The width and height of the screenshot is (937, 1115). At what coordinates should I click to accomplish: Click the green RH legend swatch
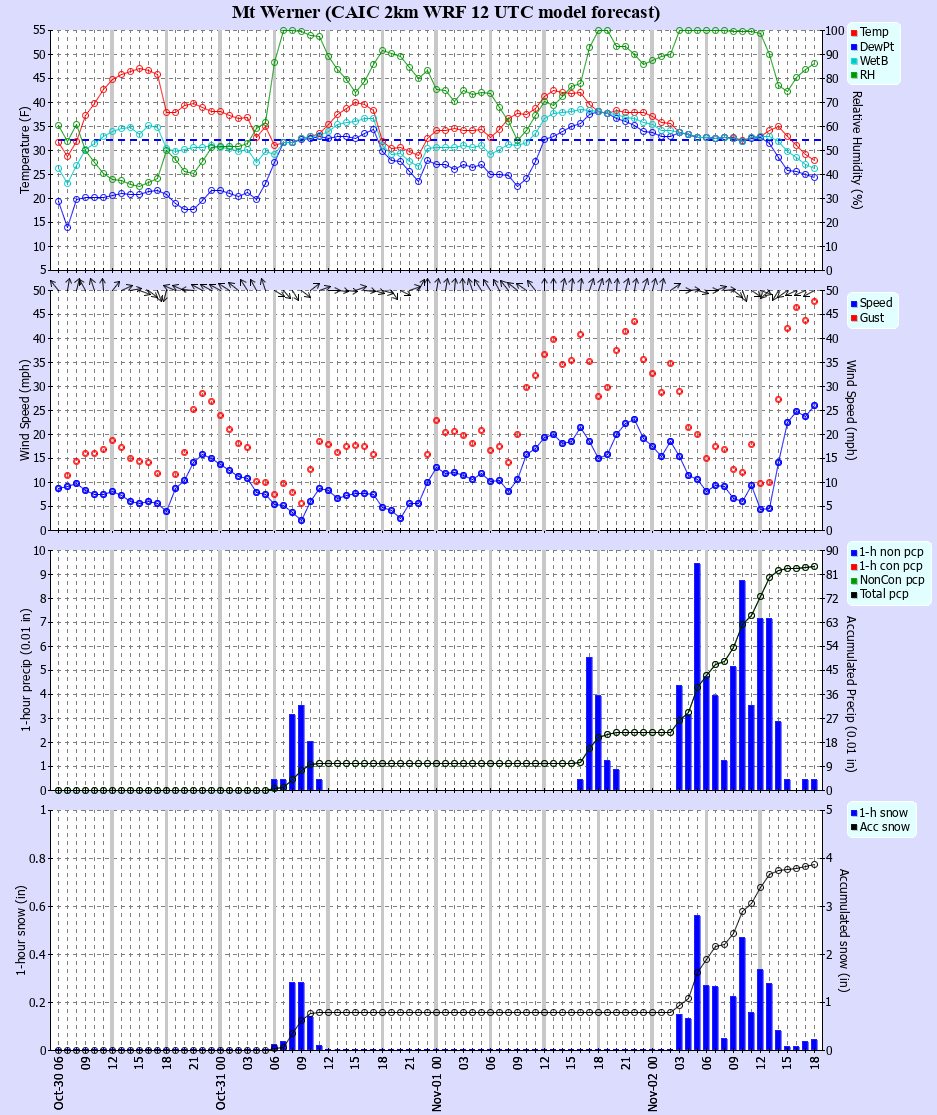854,75
